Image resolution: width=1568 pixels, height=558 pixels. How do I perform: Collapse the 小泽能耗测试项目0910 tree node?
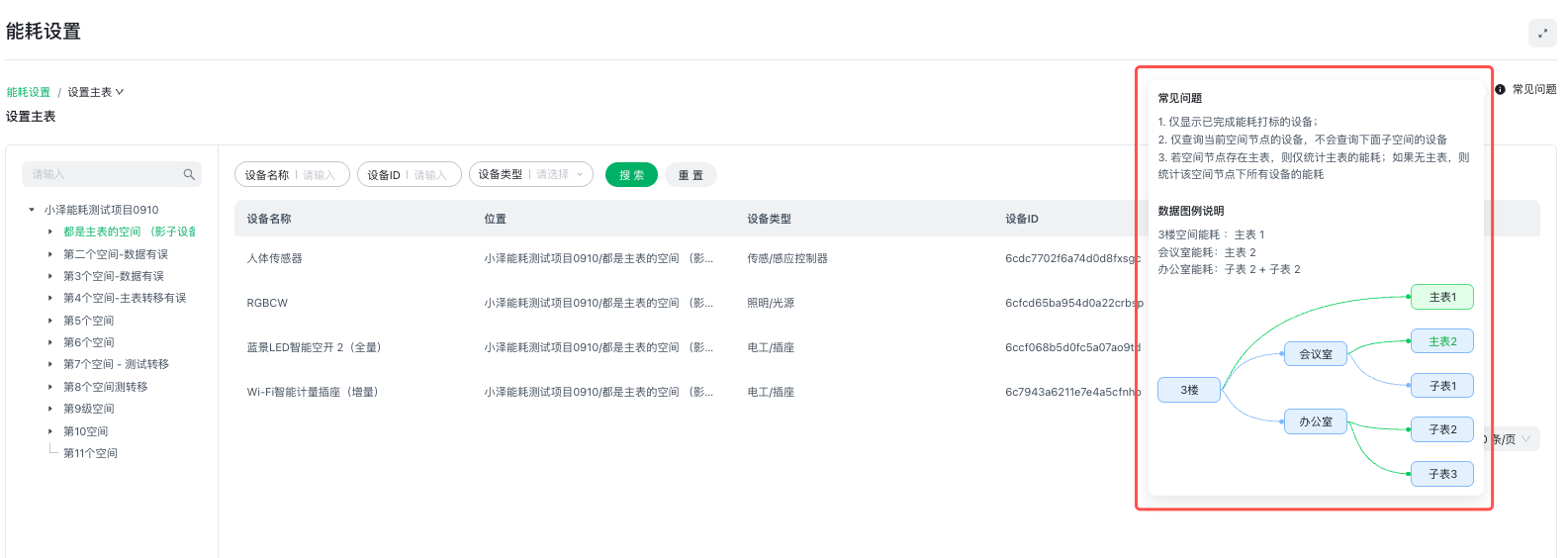[32, 210]
